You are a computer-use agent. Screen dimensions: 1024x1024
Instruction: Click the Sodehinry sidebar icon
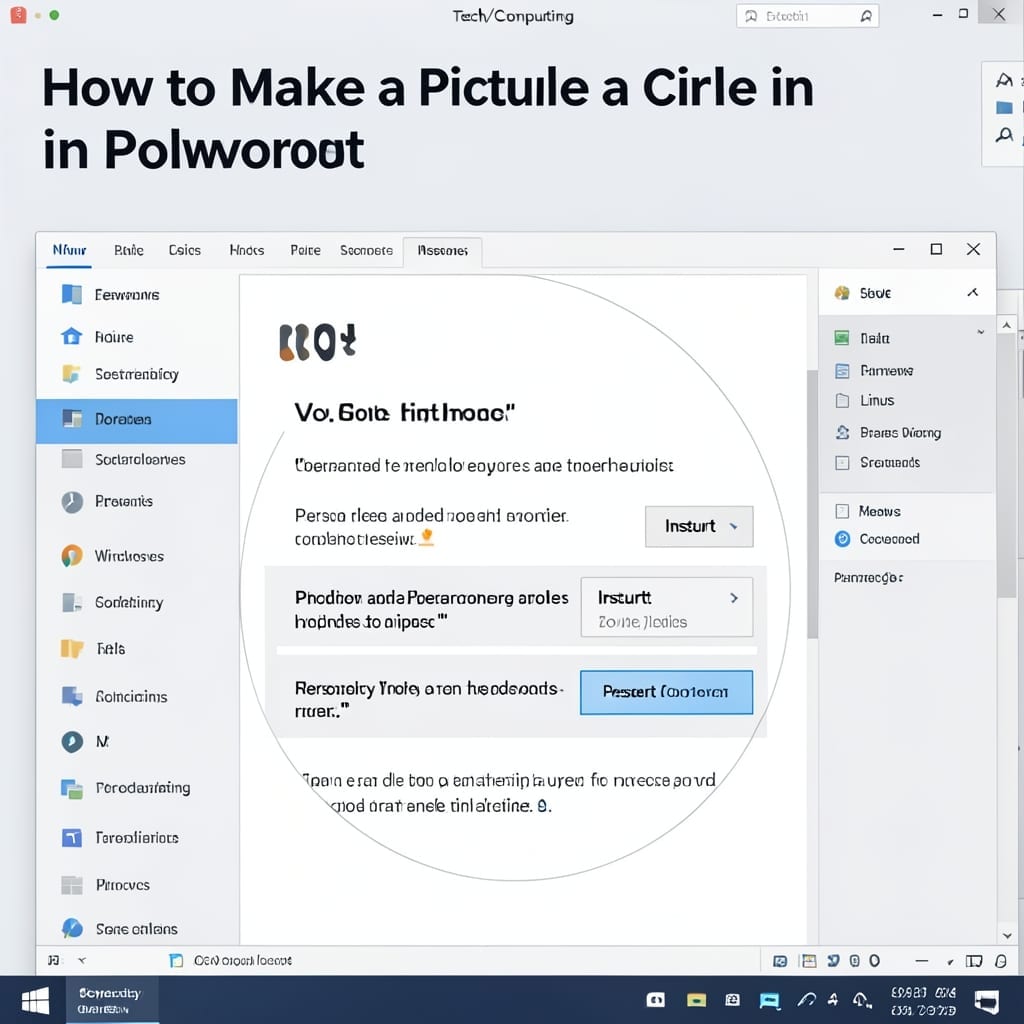click(72, 602)
